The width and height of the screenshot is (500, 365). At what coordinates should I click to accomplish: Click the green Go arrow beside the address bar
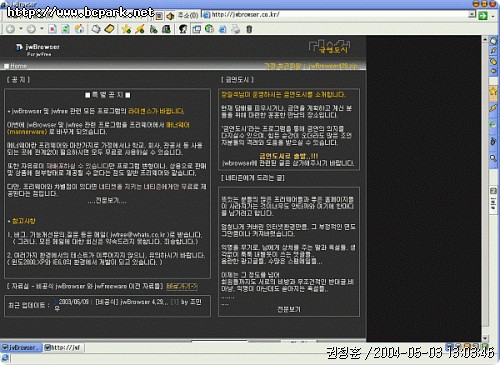pyautogui.click(x=483, y=15)
